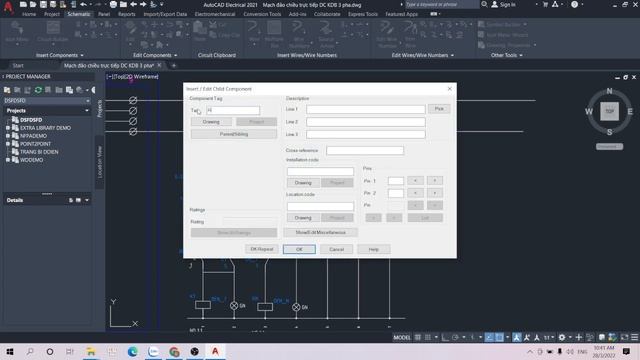Toggle grid display in status bar

click(418, 337)
